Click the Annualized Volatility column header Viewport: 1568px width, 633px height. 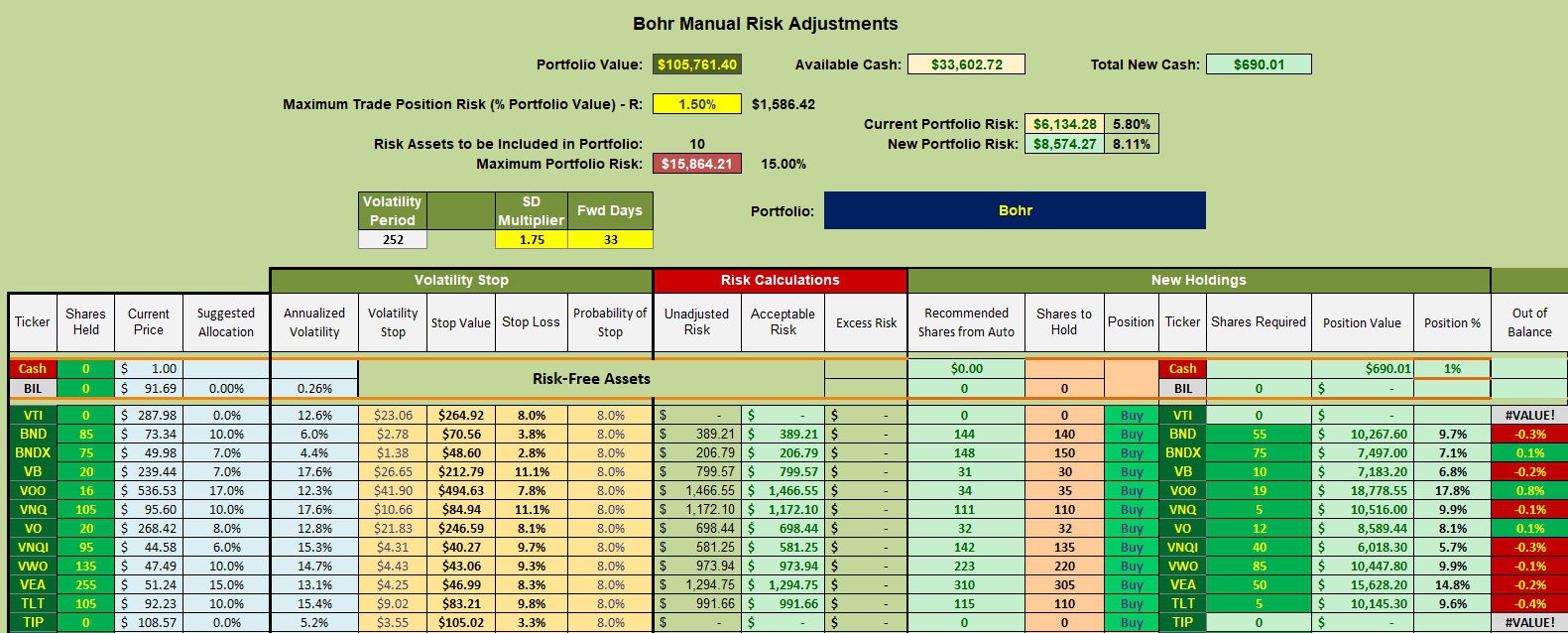[x=314, y=322]
